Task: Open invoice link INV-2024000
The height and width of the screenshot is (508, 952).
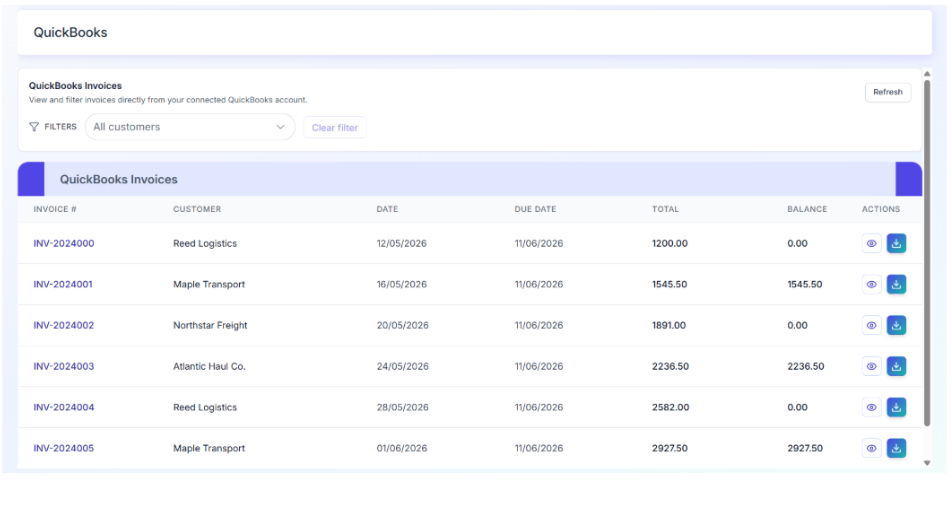Action: click(x=64, y=243)
